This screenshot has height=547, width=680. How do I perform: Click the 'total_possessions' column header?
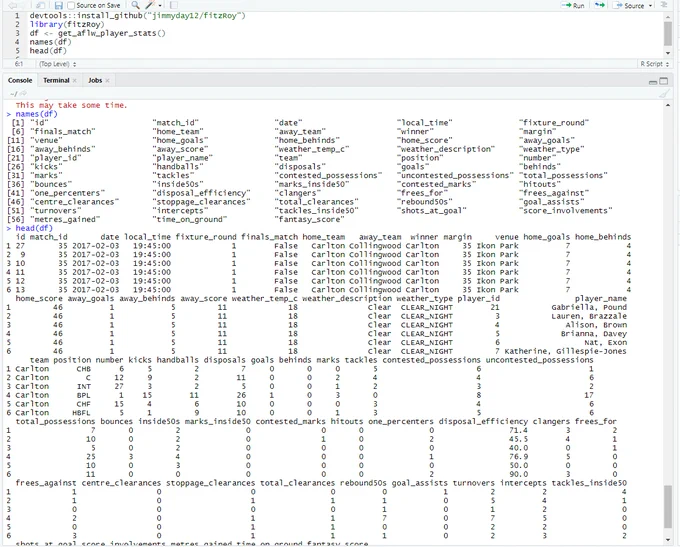pyautogui.click(x=55, y=421)
